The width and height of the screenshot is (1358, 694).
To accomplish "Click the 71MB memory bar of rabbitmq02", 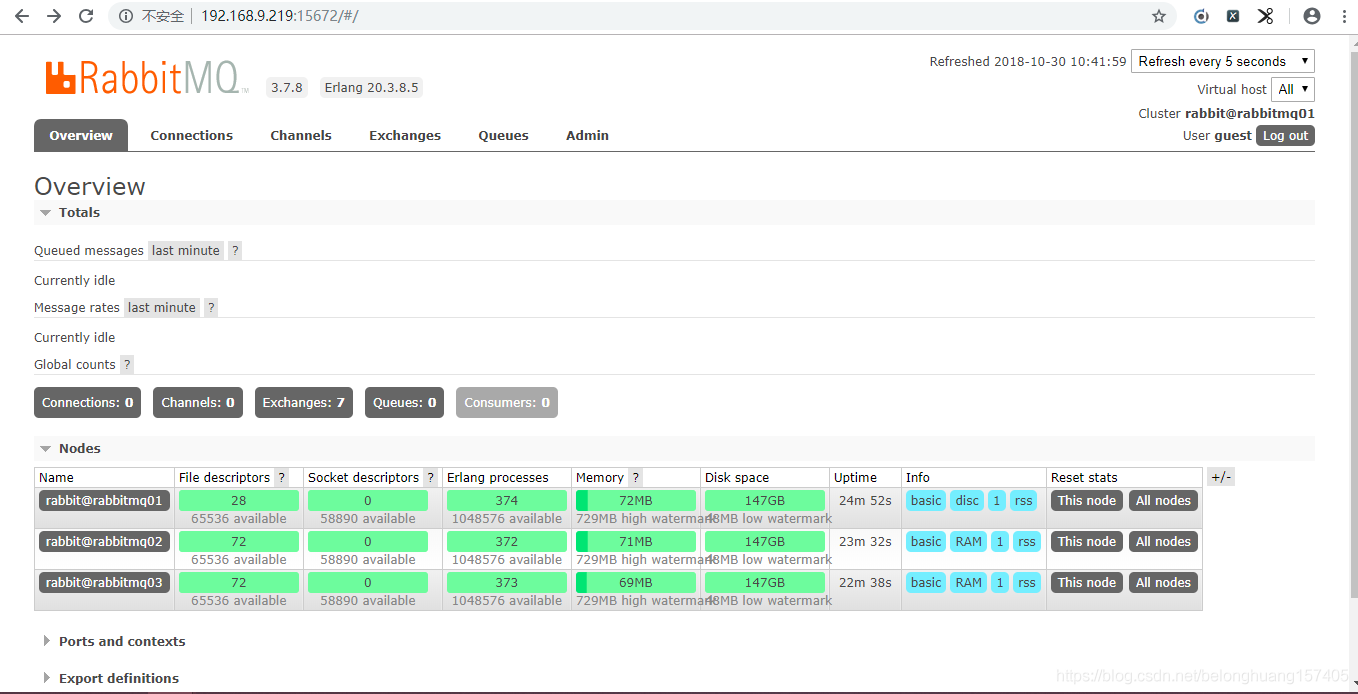I will coord(636,541).
